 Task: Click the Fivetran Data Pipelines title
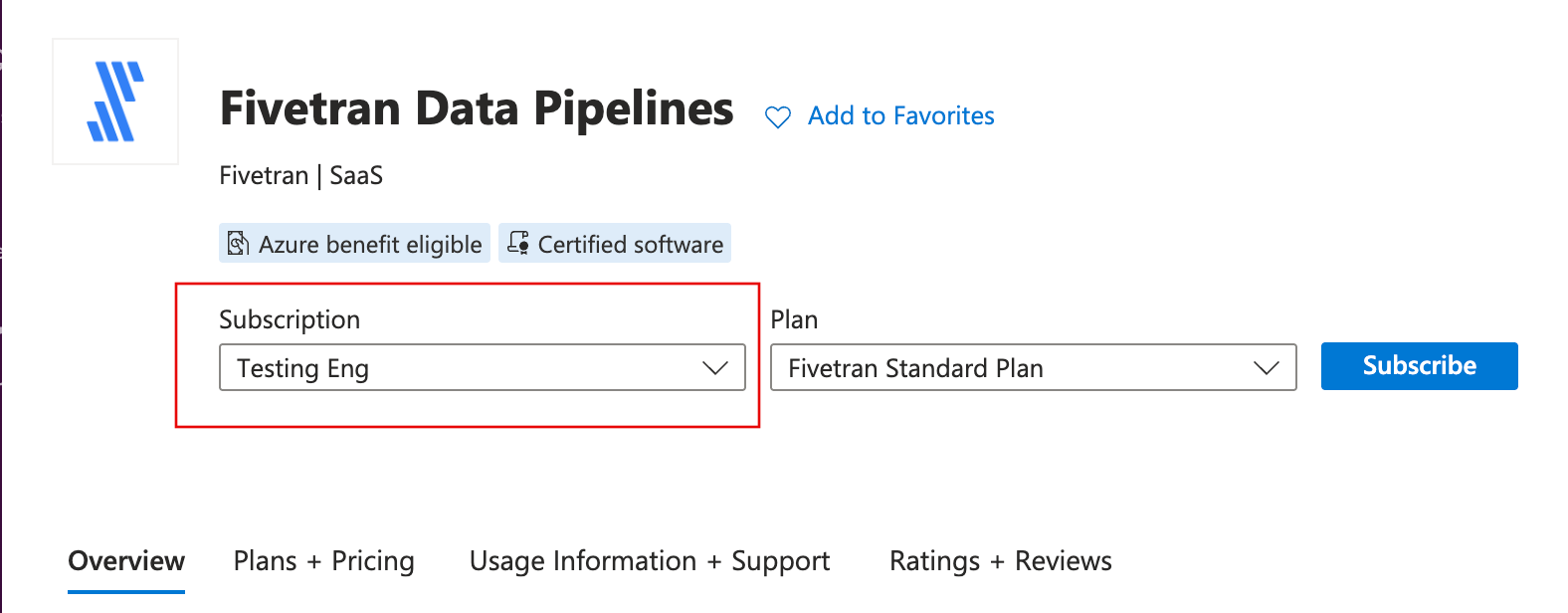coord(477,108)
